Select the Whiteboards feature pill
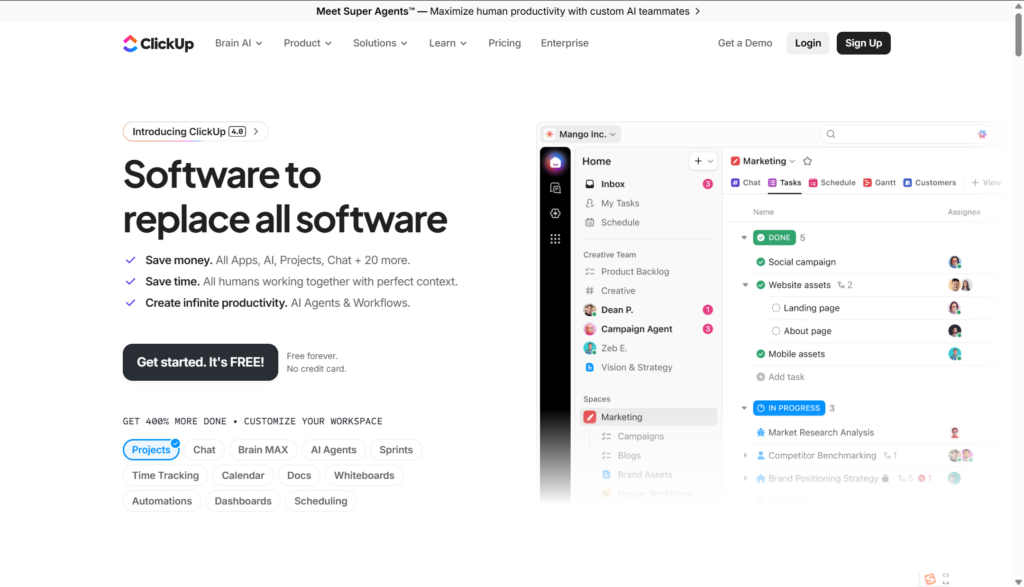Viewport: 1024px width, 587px height. (x=364, y=475)
